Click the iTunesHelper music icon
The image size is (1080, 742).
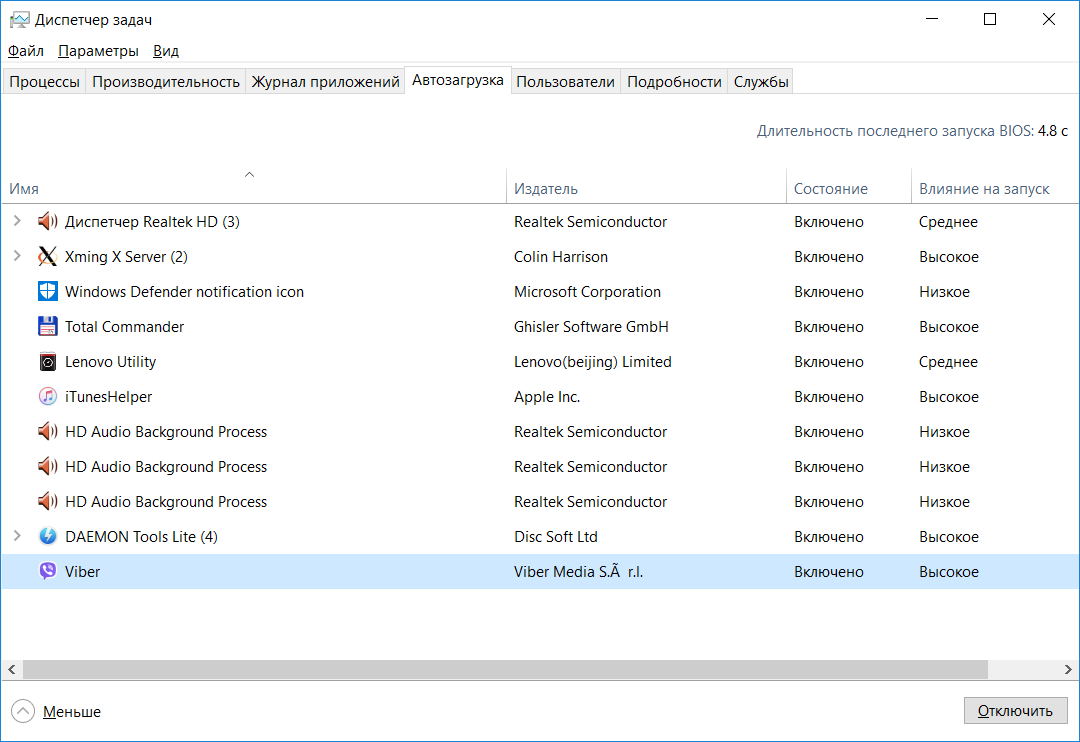point(48,397)
